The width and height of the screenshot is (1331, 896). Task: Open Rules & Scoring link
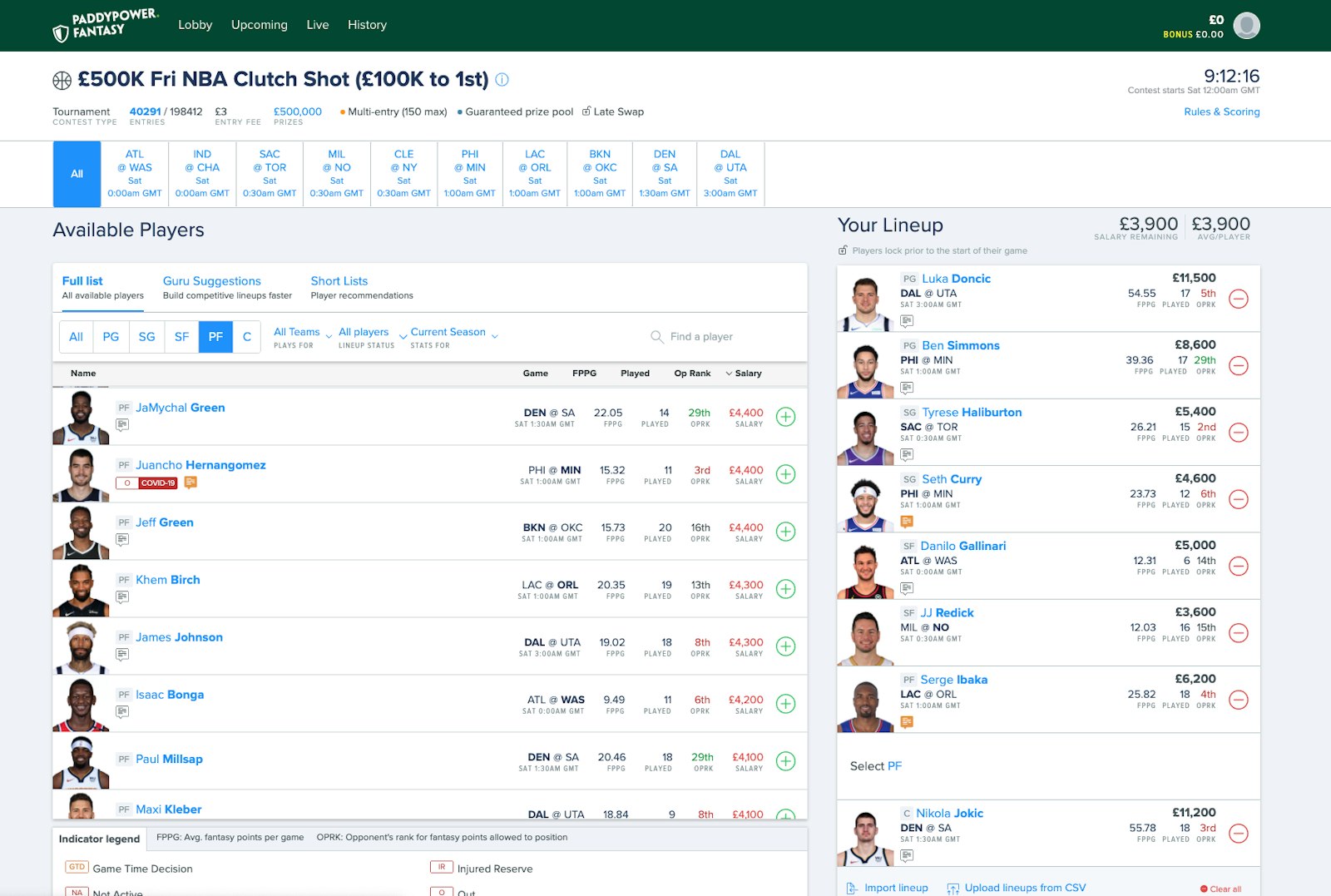1221,112
